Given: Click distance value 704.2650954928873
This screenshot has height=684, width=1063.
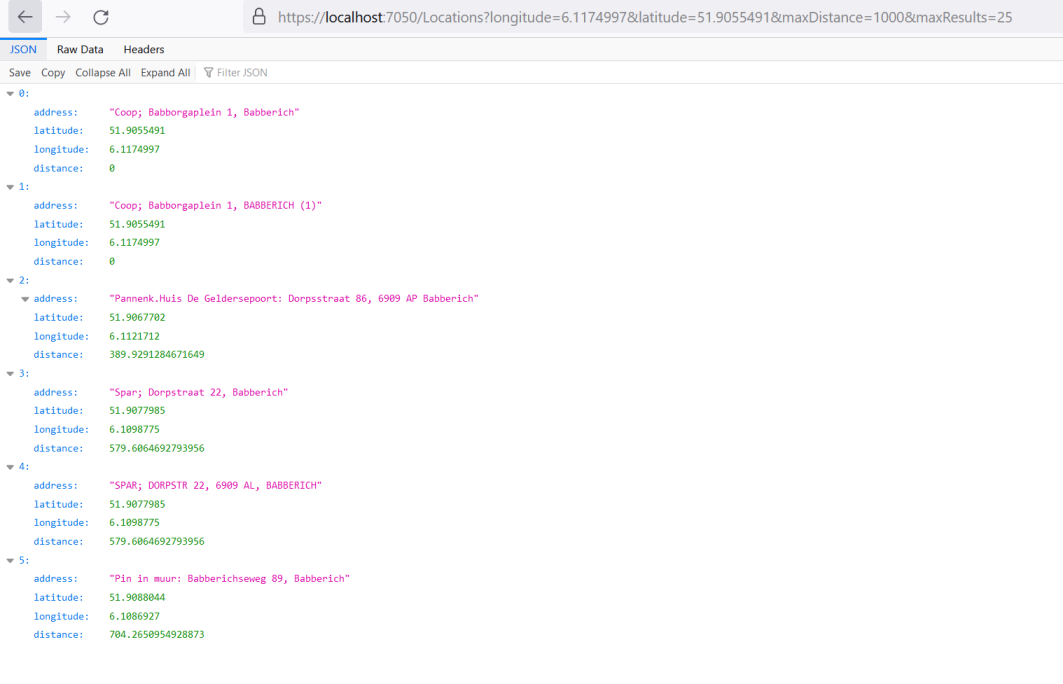Looking at the screenshot, I should click(x=157, y=635).
